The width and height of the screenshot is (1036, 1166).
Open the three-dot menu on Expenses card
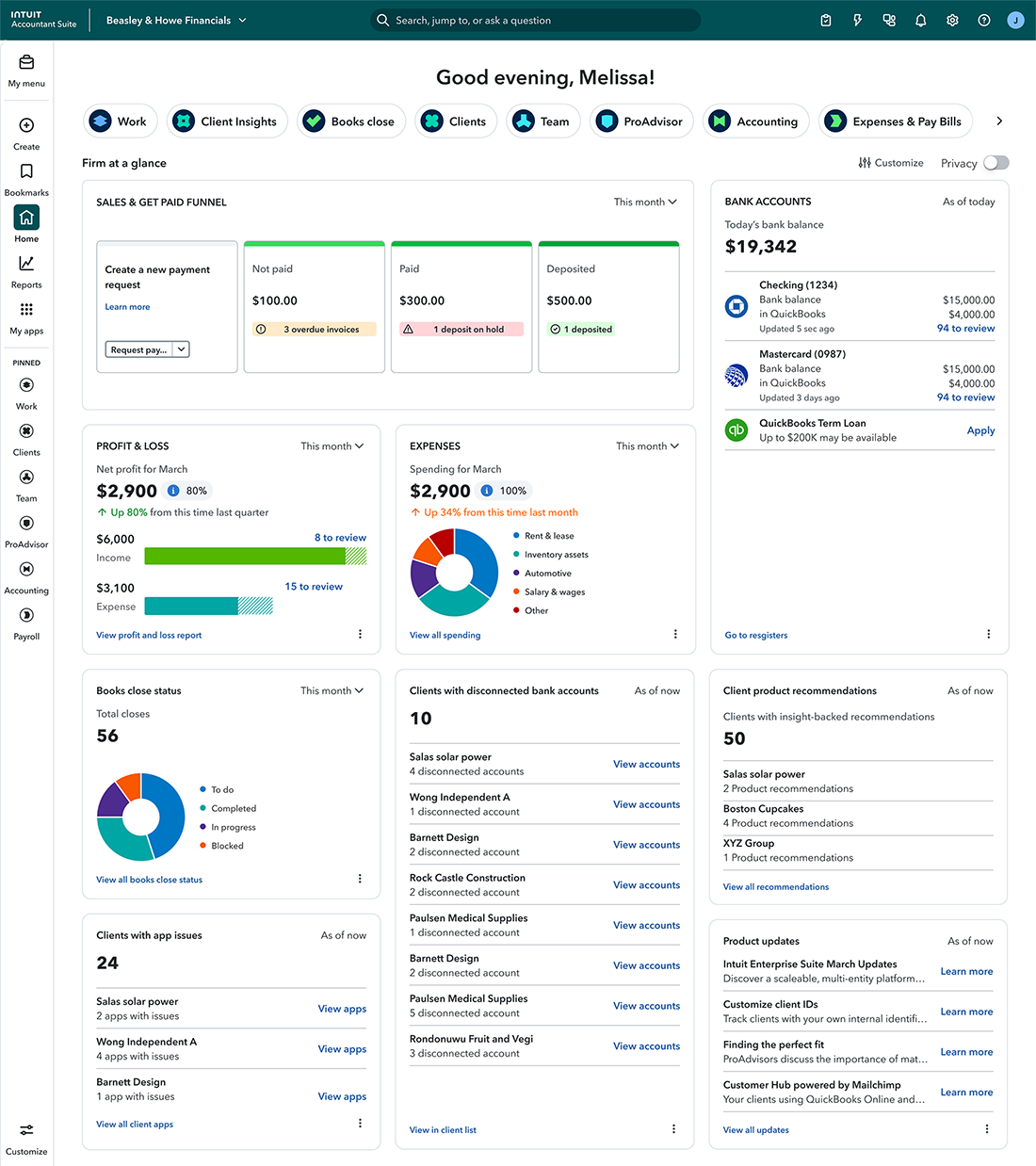pyautogui.click(x=675, y=634)
